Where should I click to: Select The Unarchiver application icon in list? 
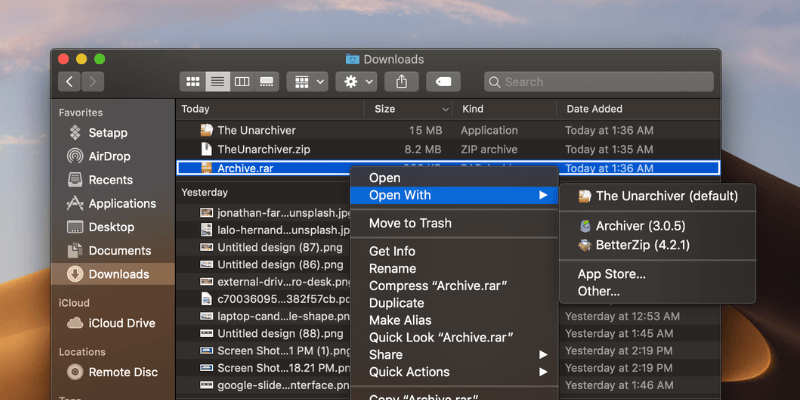point(206,130)
